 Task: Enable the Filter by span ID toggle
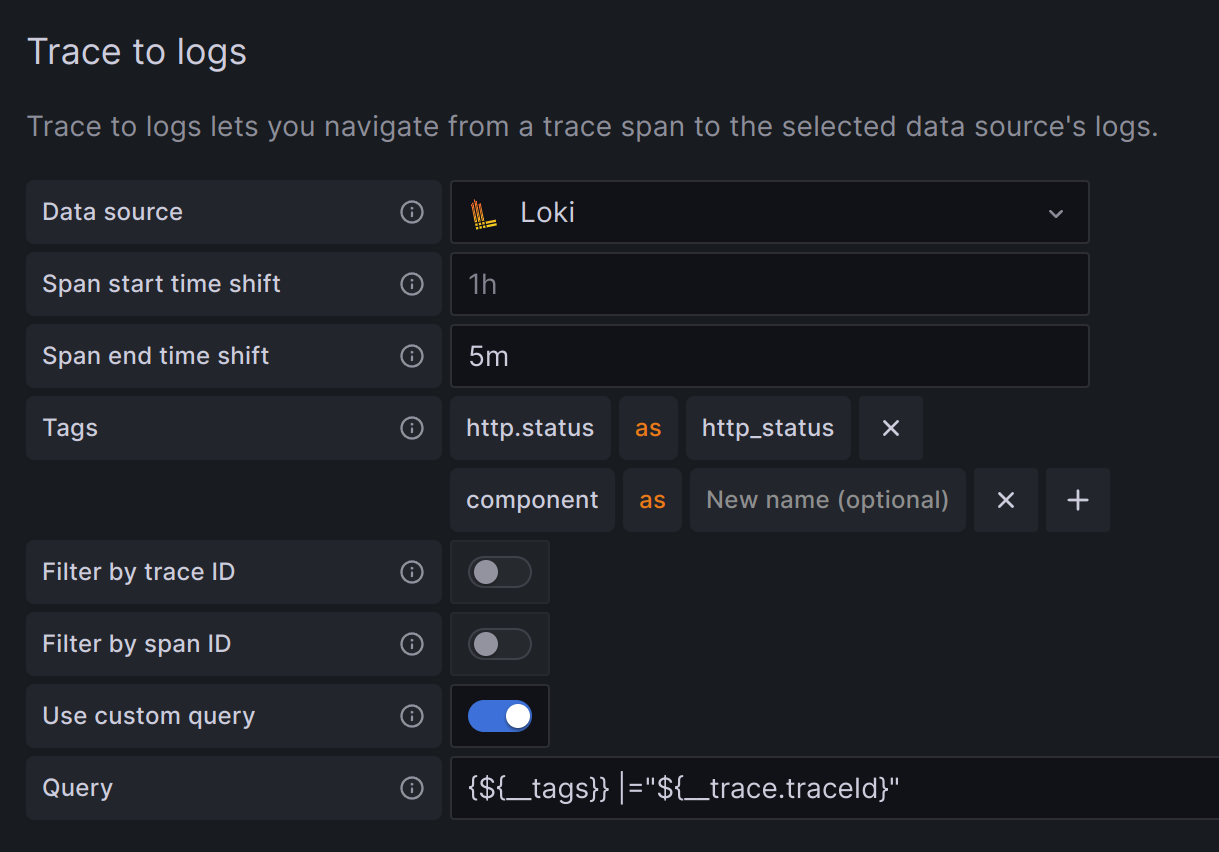tap(499, 644)
